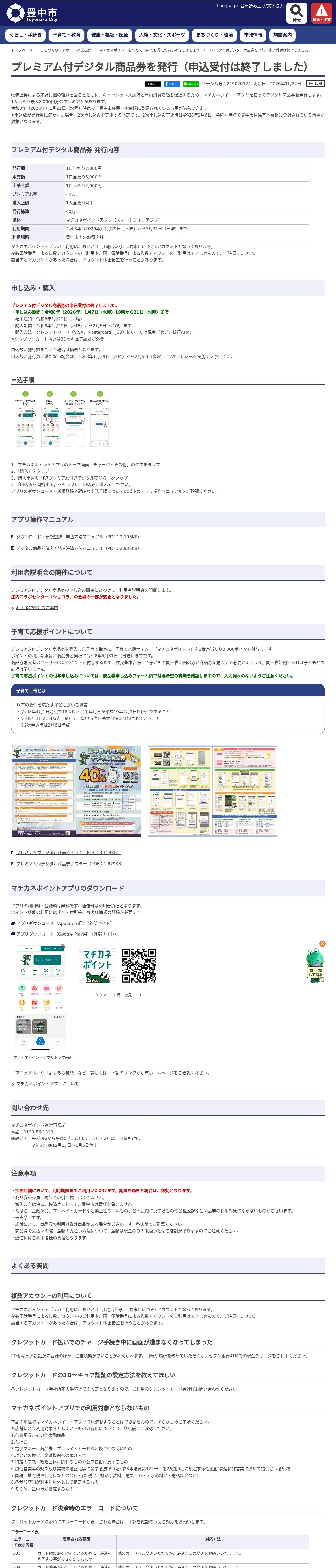Open デジタル商品券購入方法+決済方法マニュアル PDF
Viewport: 336px width, 1568px height.
[x=79, y=549]
